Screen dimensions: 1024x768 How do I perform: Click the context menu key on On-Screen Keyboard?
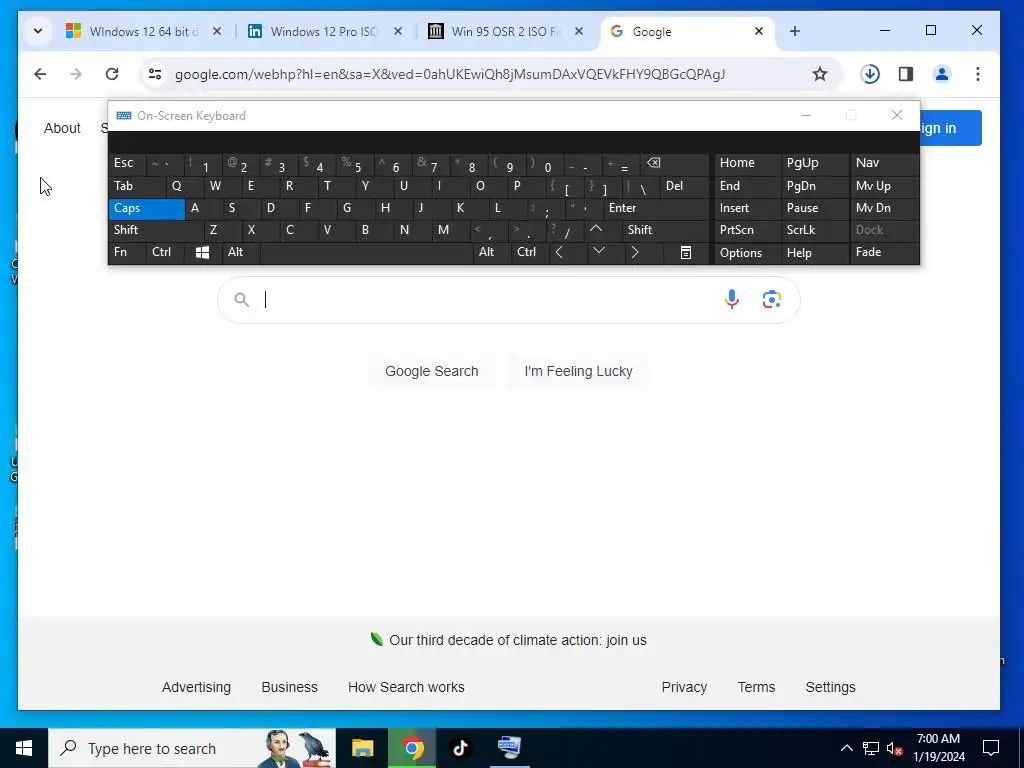click(686, 252)
